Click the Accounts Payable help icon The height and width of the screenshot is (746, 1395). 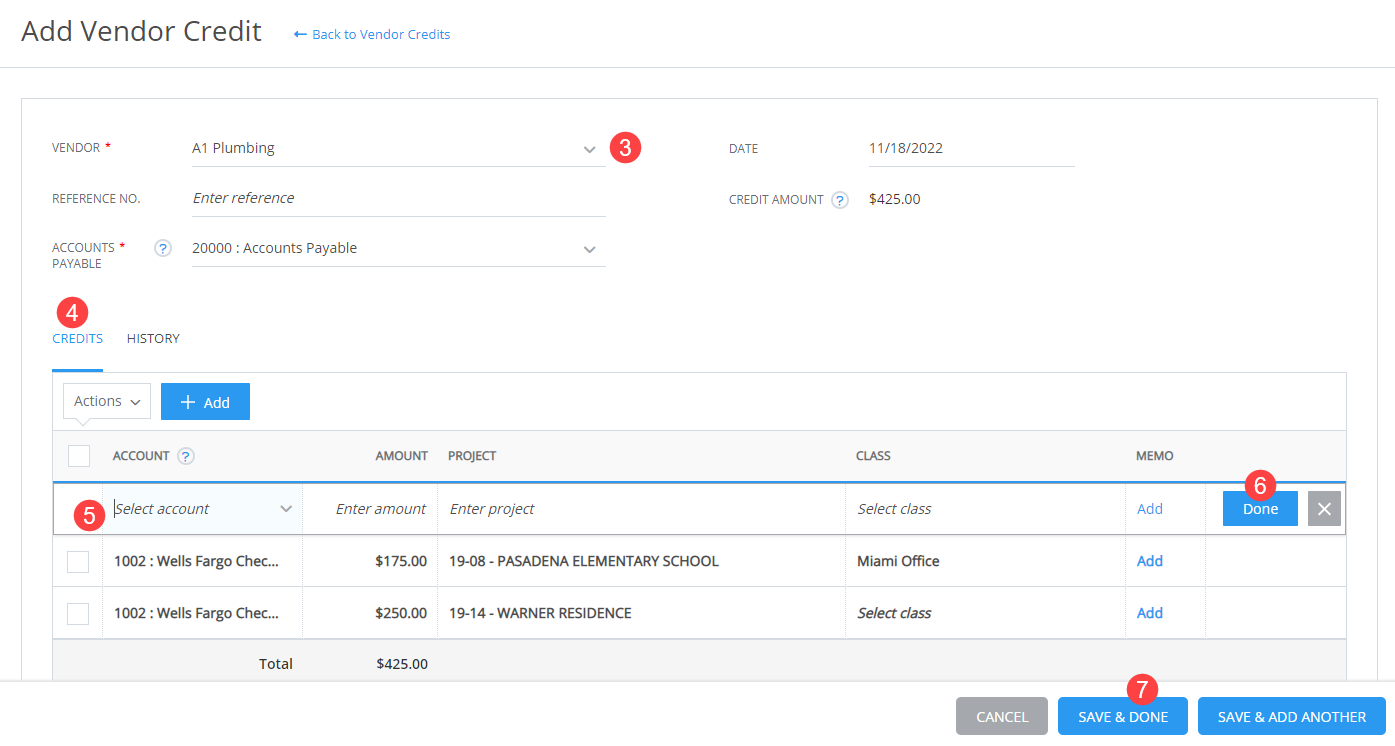point(163,248)
